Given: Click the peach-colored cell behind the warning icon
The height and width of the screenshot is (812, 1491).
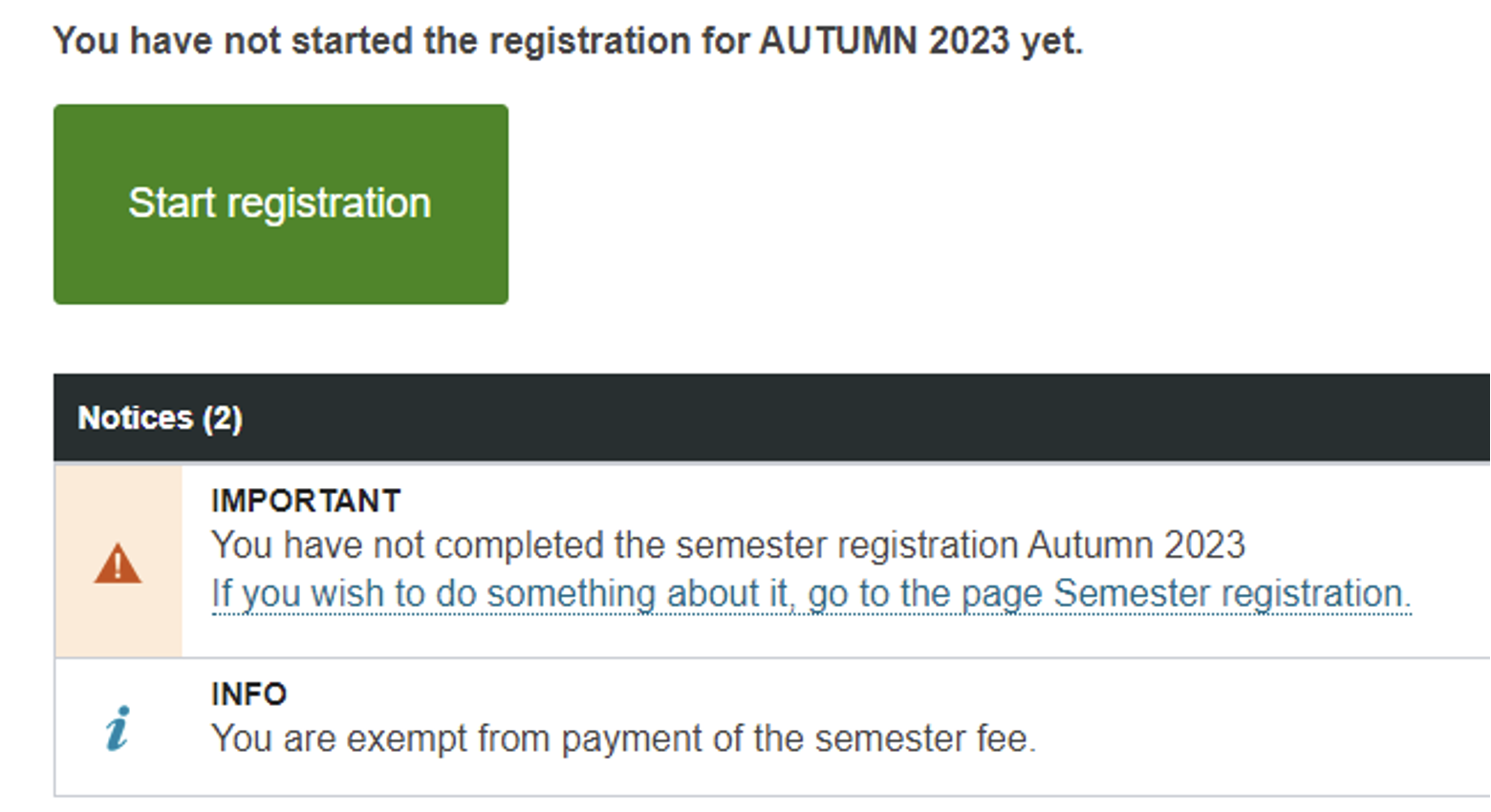Looking at the screenshot, I should click(x=119, y=561).
